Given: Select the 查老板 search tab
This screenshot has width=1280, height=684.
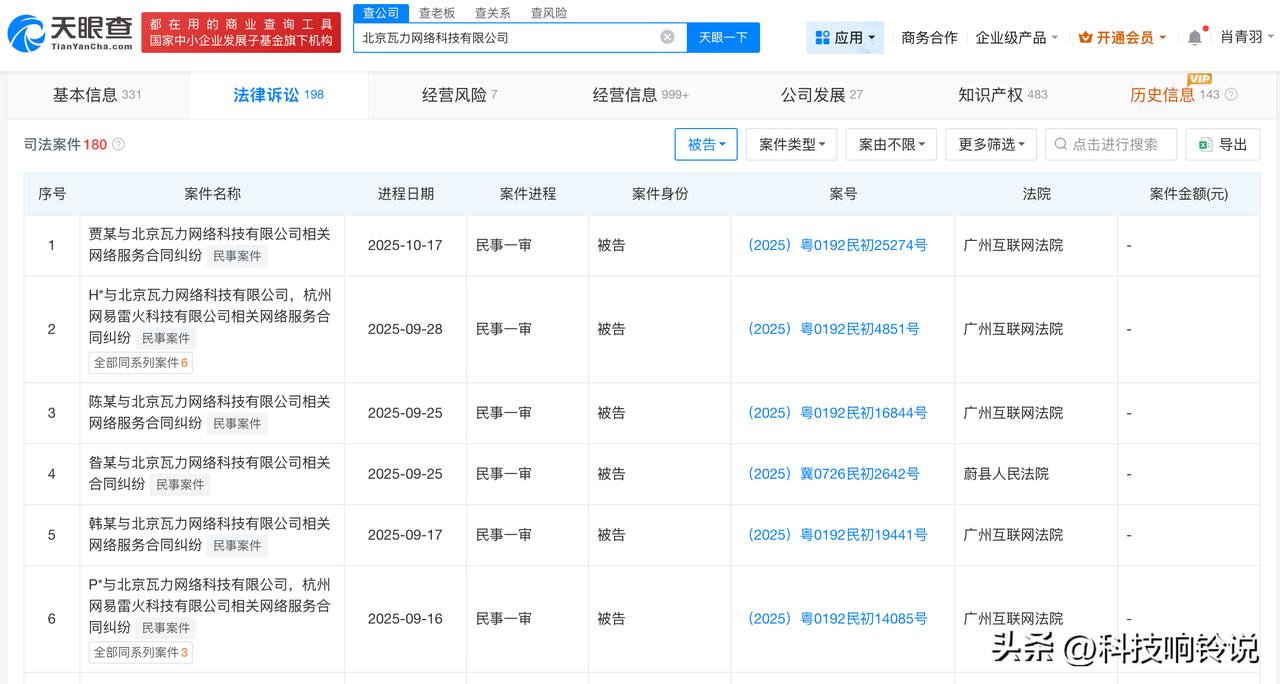Looking at the screenshot, I should click(437, 13).
